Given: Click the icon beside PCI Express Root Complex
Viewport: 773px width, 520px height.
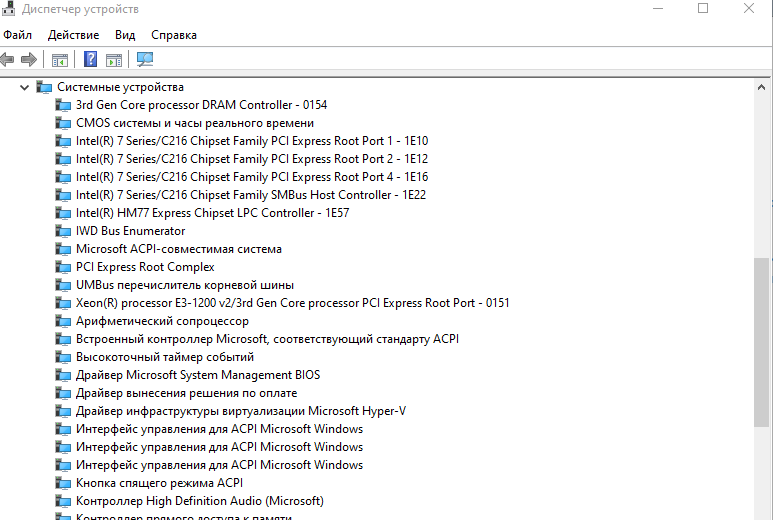Looking at the screenshot, I should 64,267.
